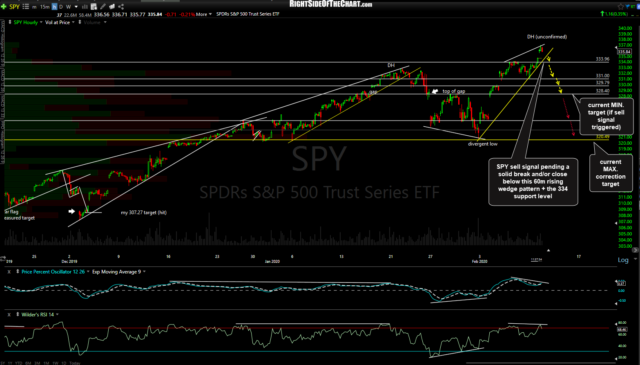Screen dimensions: 640x365
Task: Click the 'DH (unconfirmed)' chart label
Action: pos(547,37)
